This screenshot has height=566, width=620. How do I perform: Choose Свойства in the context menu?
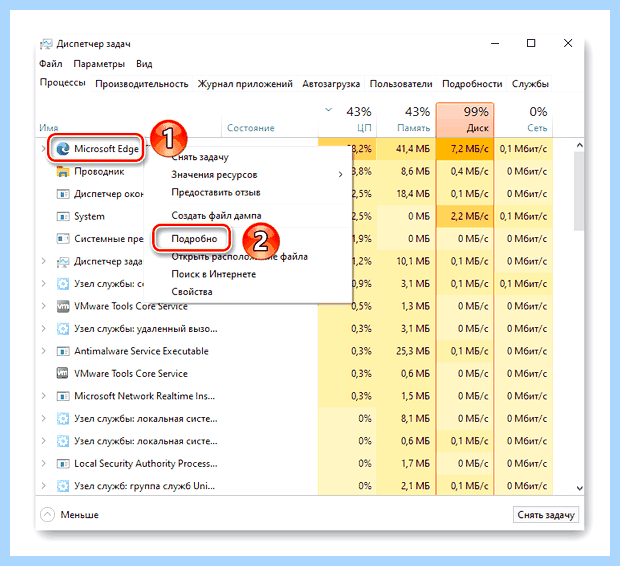point(192,292)
